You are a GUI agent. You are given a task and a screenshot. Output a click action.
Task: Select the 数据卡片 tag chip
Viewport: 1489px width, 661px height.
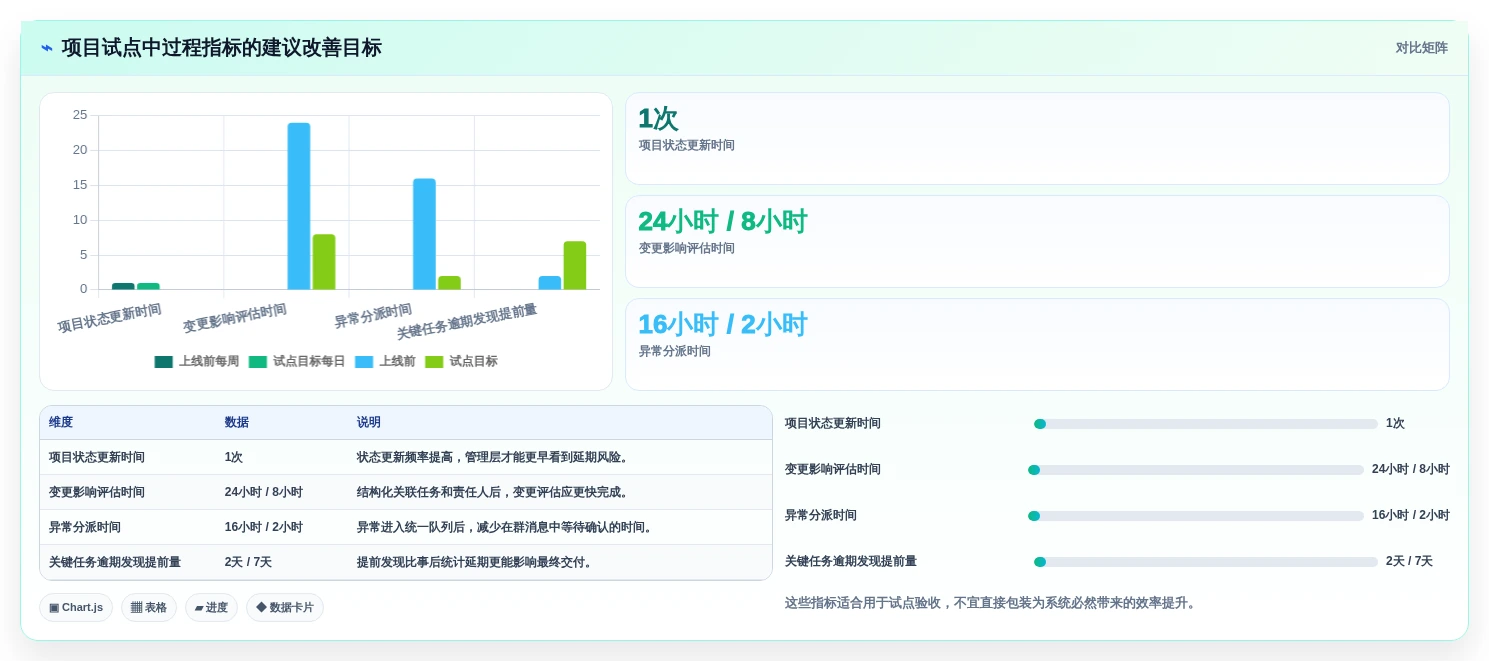click(x=285, y=608)
